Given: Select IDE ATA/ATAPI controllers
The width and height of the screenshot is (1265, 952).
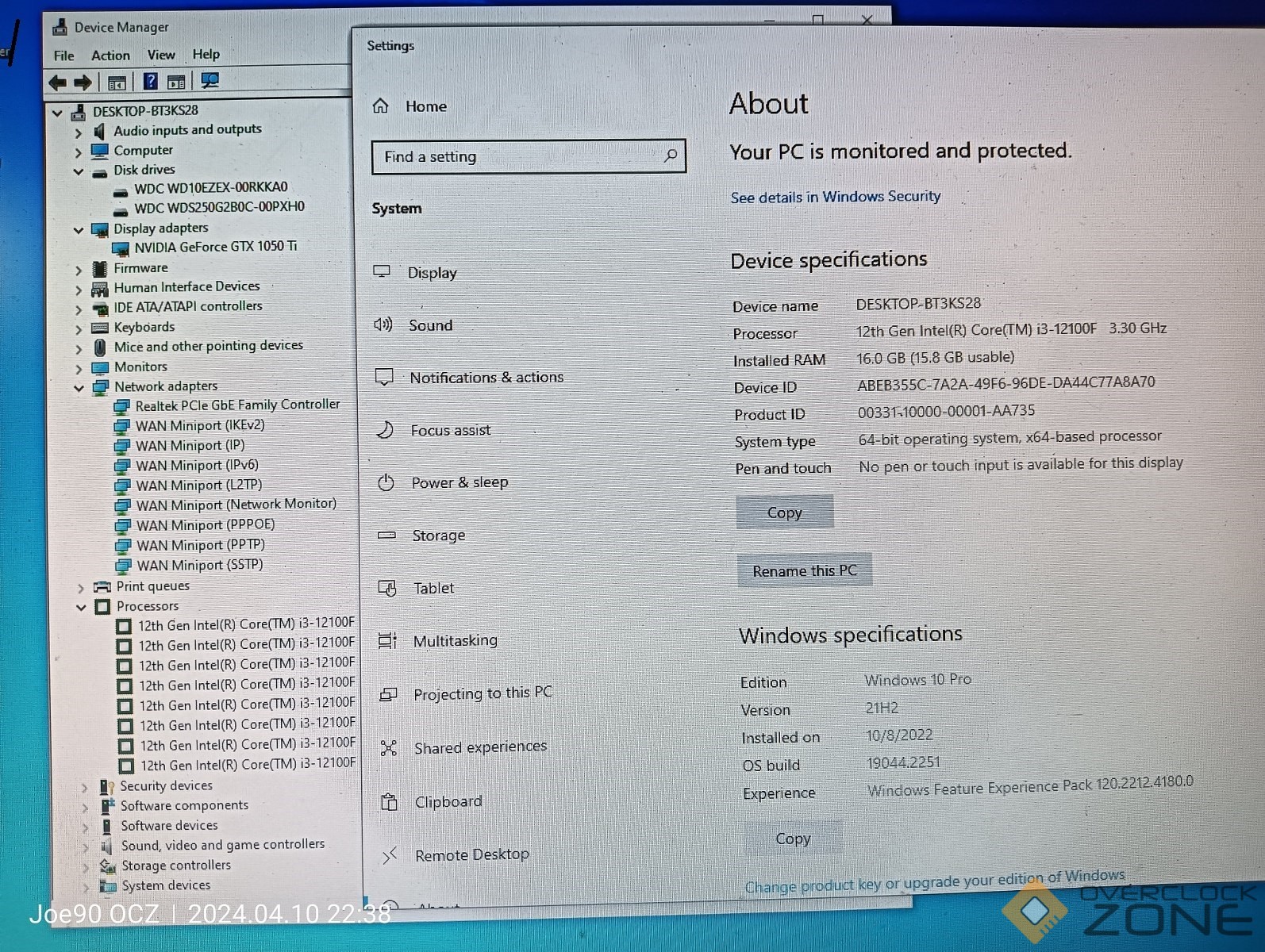Looking at the screenshot, I should pos(188,306).
